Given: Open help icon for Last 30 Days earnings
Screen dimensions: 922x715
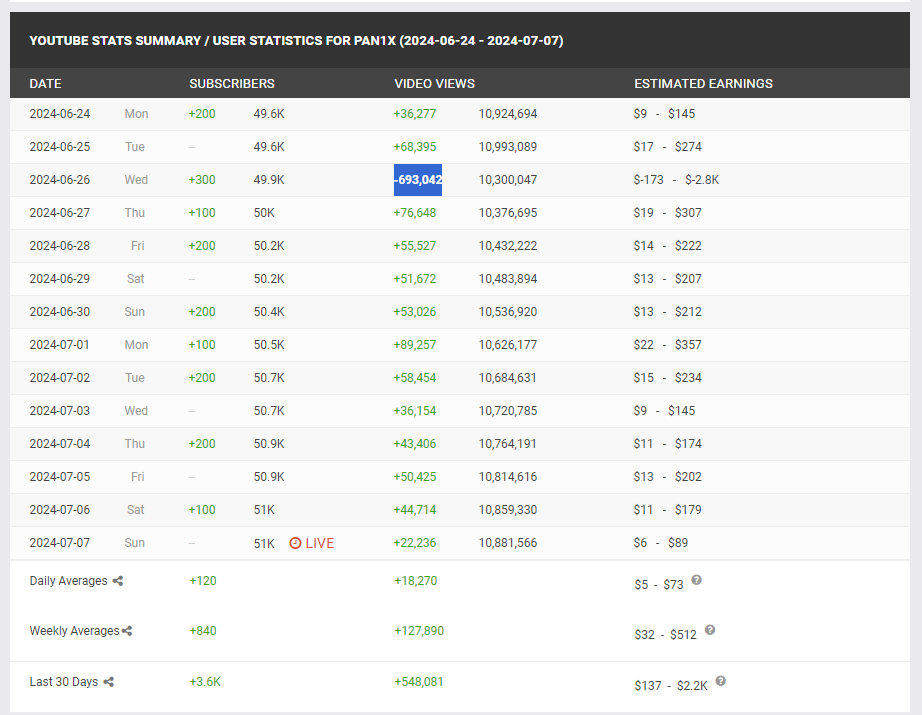Looking at the screenshot, I should click(x=720, y=681).
